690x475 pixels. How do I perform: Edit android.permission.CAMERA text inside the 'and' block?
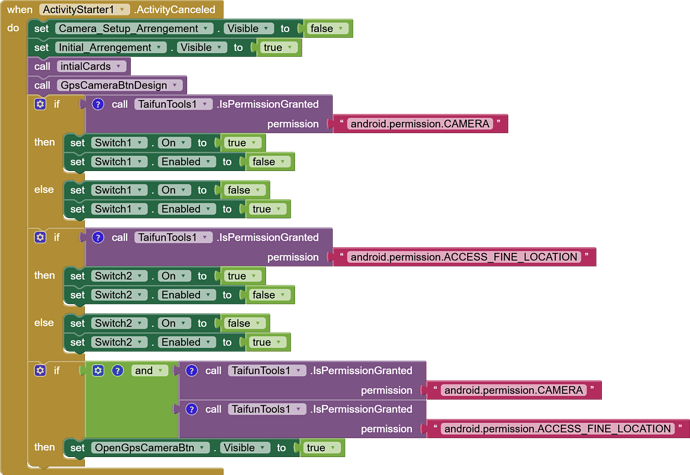point(514,390)
